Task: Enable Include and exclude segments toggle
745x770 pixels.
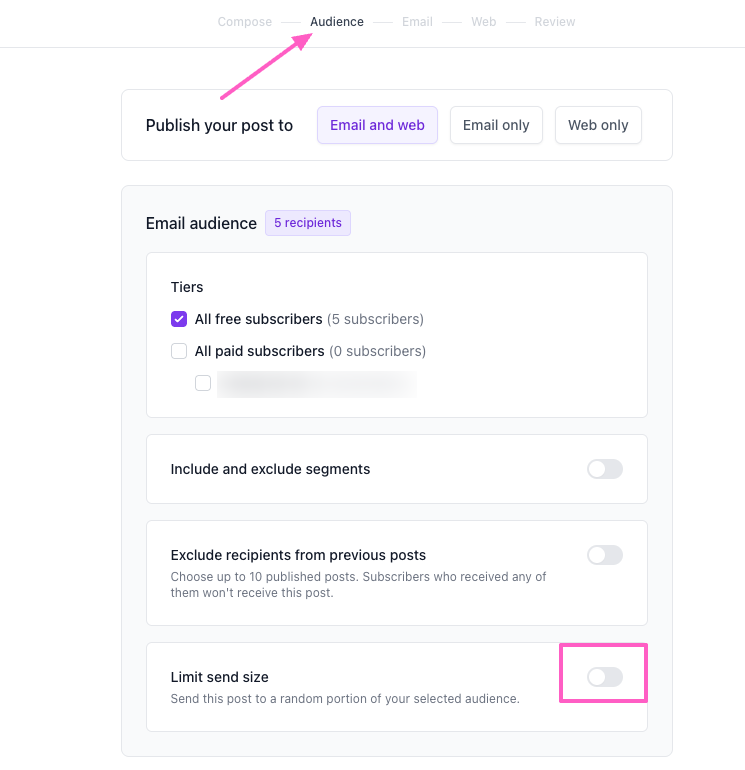Action: pyautogui.click(x=605, y=469)
